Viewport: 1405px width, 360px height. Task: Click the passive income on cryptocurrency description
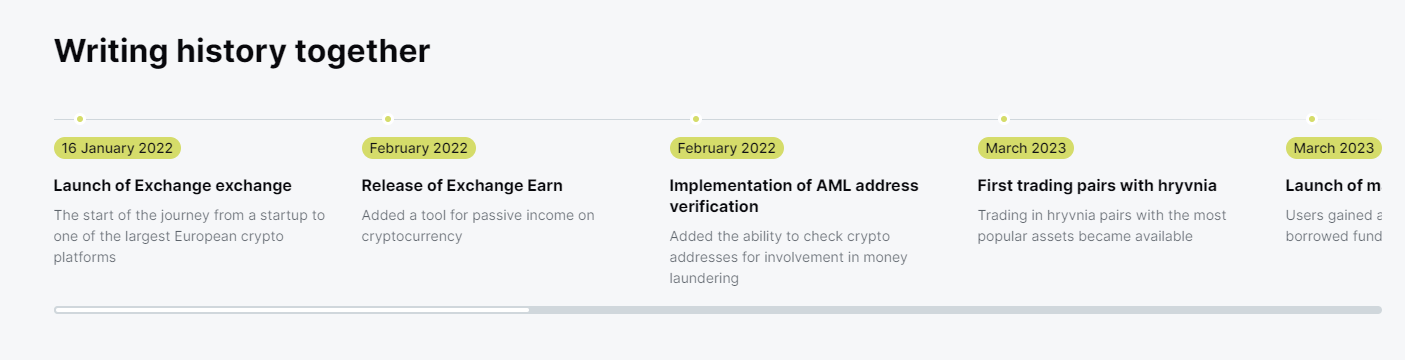(x=478, y=226)
